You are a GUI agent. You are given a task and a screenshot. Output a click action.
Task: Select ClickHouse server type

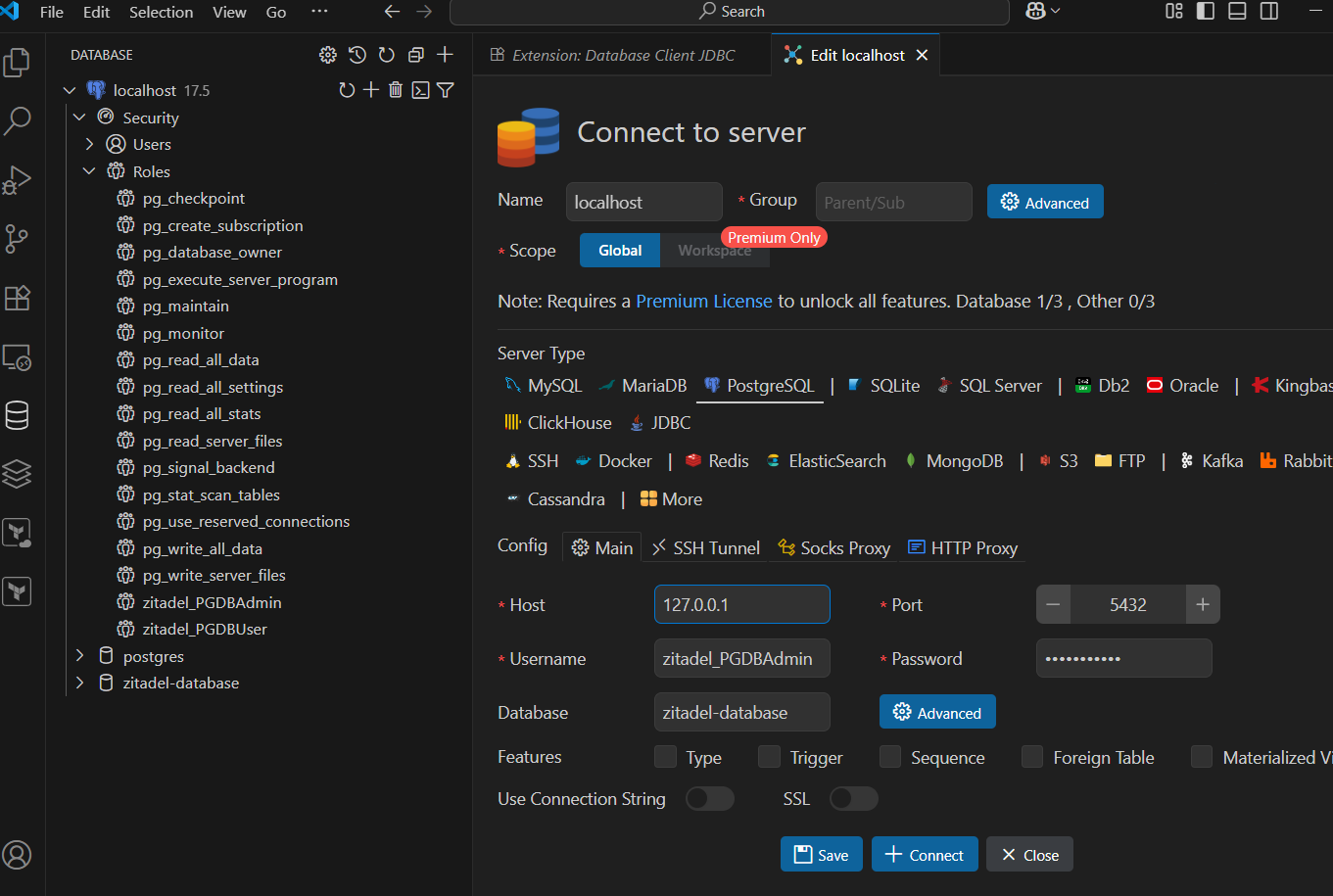pyautogui.click(x=557, y=423)
